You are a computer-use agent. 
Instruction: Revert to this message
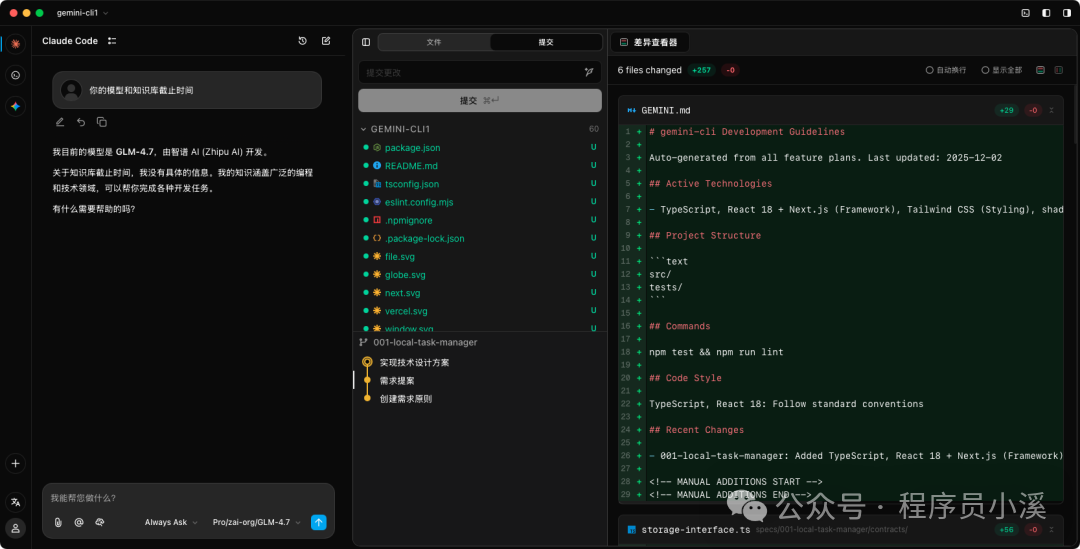[81, 122]
